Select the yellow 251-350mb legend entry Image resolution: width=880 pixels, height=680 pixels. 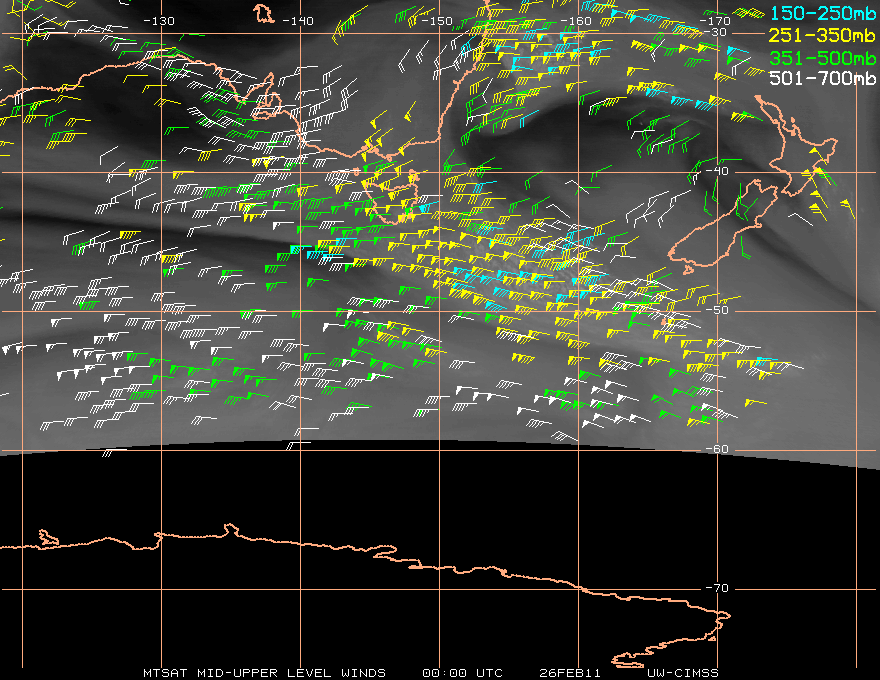(822, 35)
